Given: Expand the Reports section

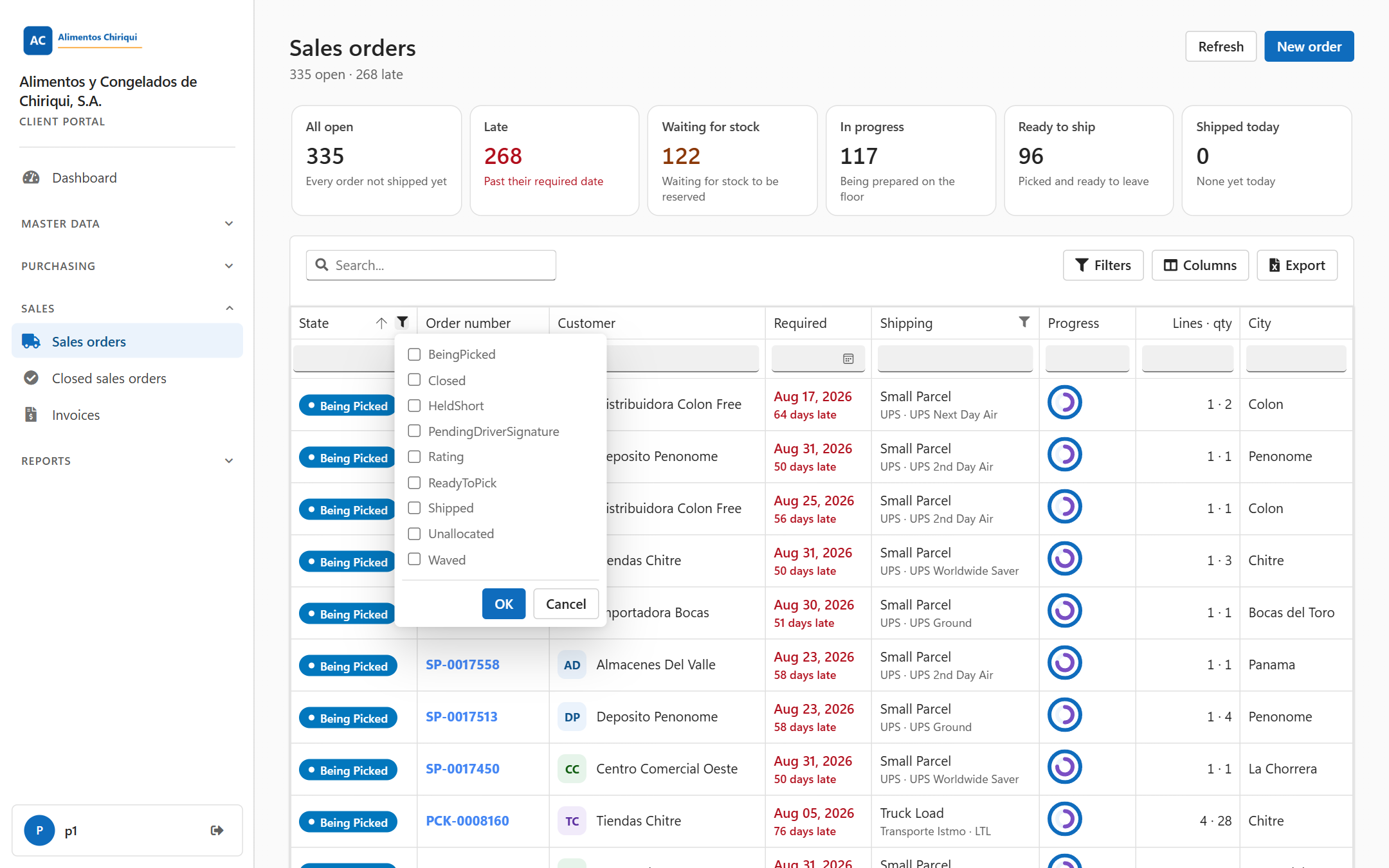Looking at the screenshot, I should [127, 461].
